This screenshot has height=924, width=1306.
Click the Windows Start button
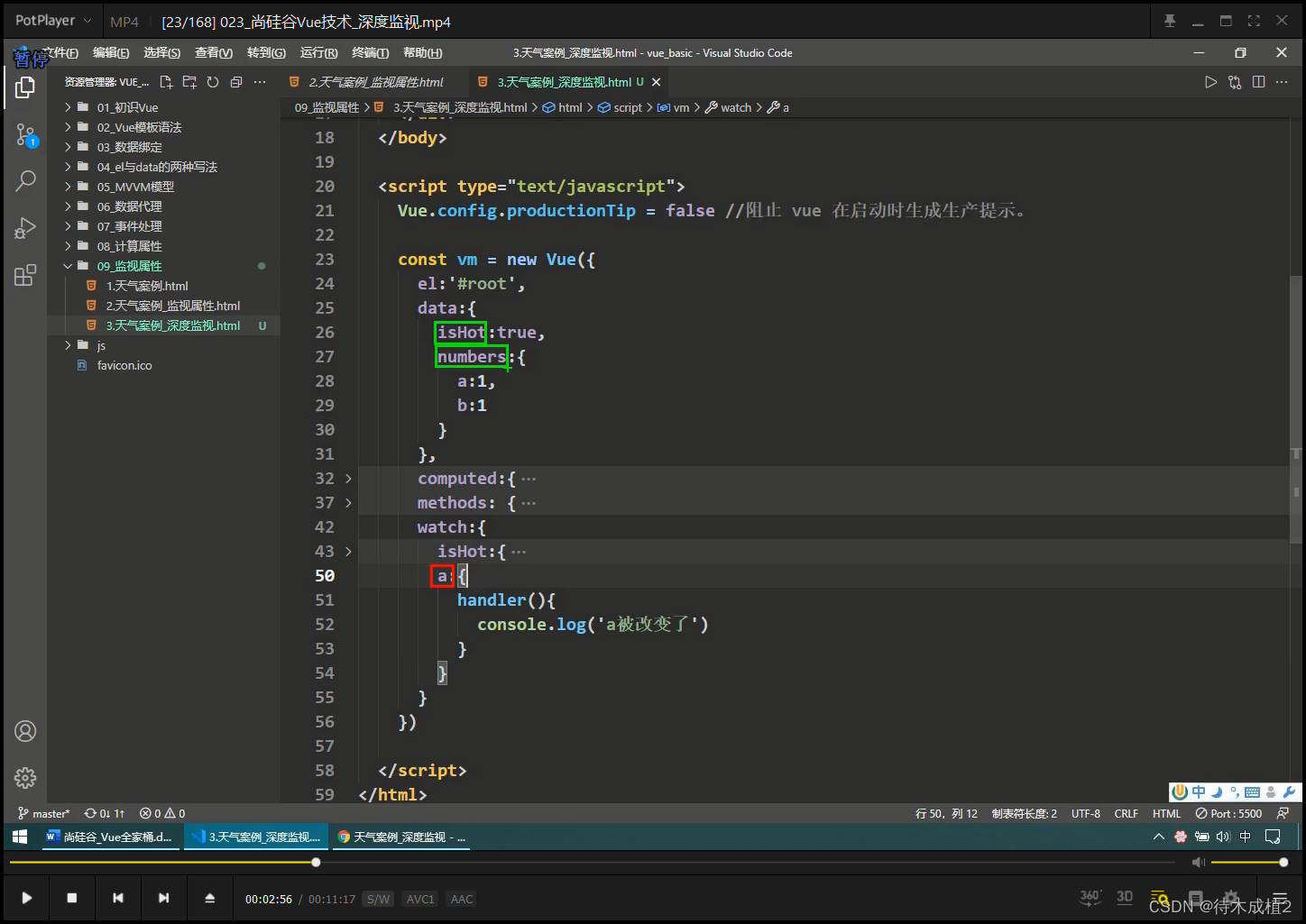click(20, 837)
